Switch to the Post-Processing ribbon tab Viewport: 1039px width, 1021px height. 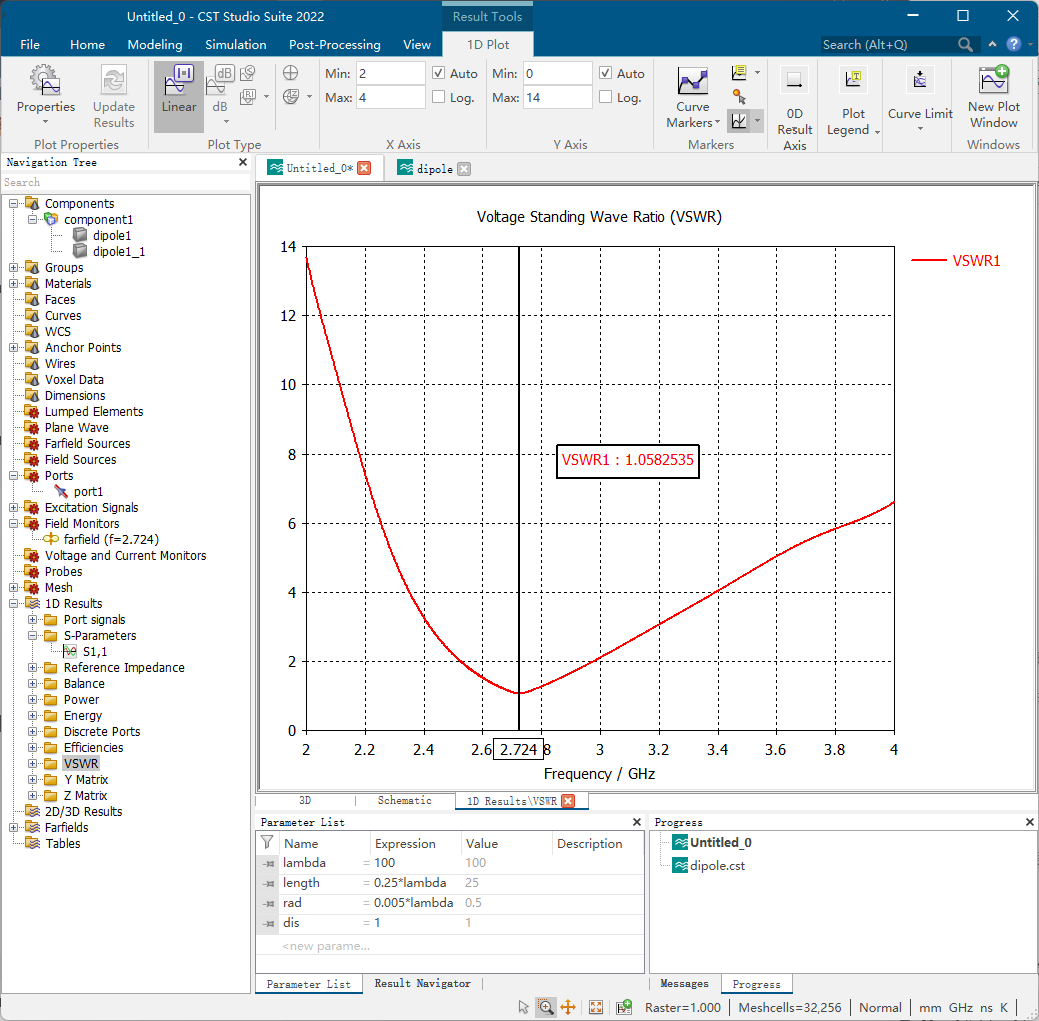(335, 44)
